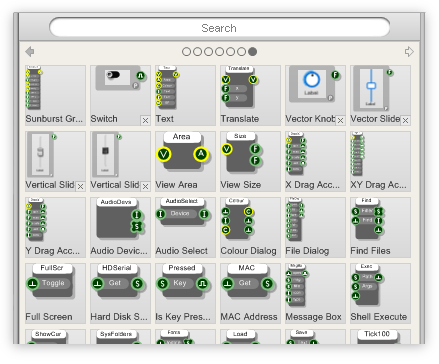
Task: Select the fourth page indicator dot
Action: (219, 52)
